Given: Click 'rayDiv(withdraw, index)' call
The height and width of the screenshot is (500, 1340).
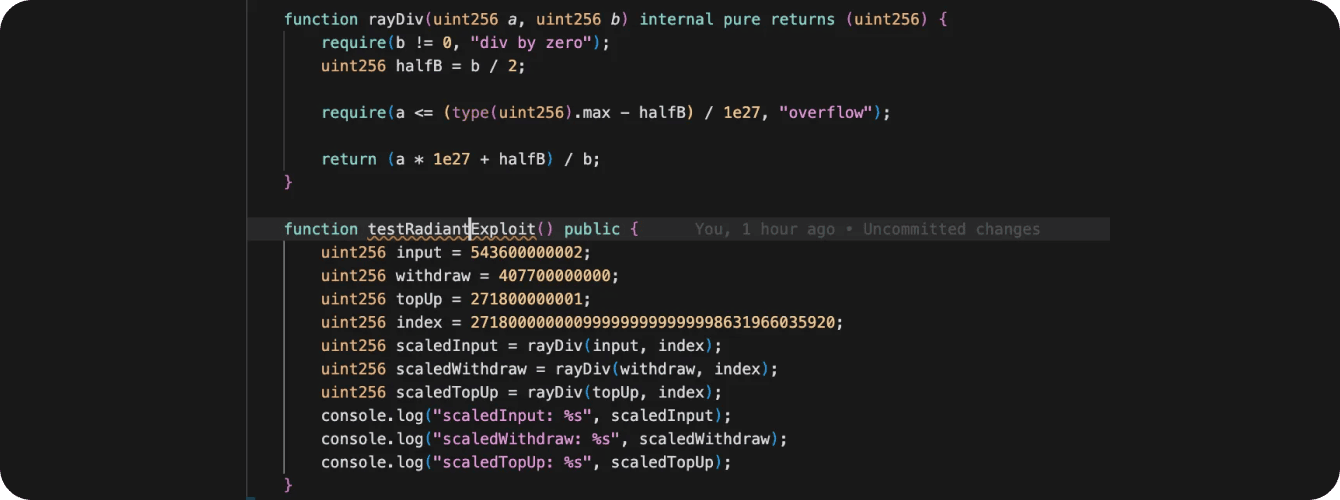Looking at the screenshot, I should pyautogui.click(x=661, y=369).
